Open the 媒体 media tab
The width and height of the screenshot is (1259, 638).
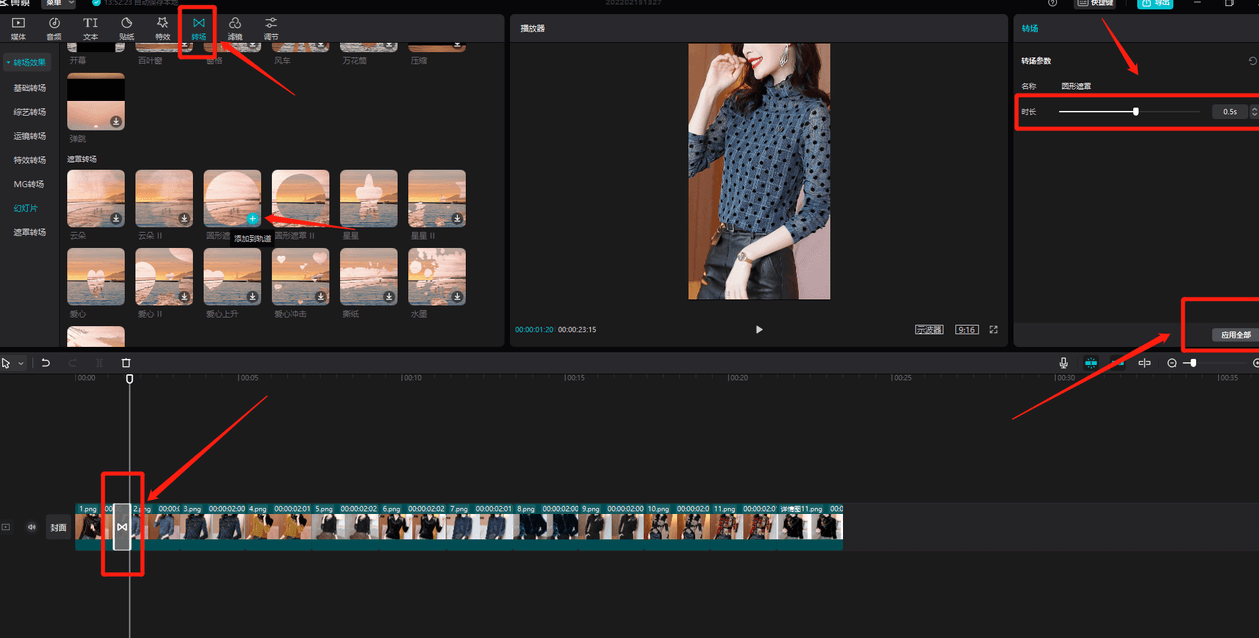[18, 28]
